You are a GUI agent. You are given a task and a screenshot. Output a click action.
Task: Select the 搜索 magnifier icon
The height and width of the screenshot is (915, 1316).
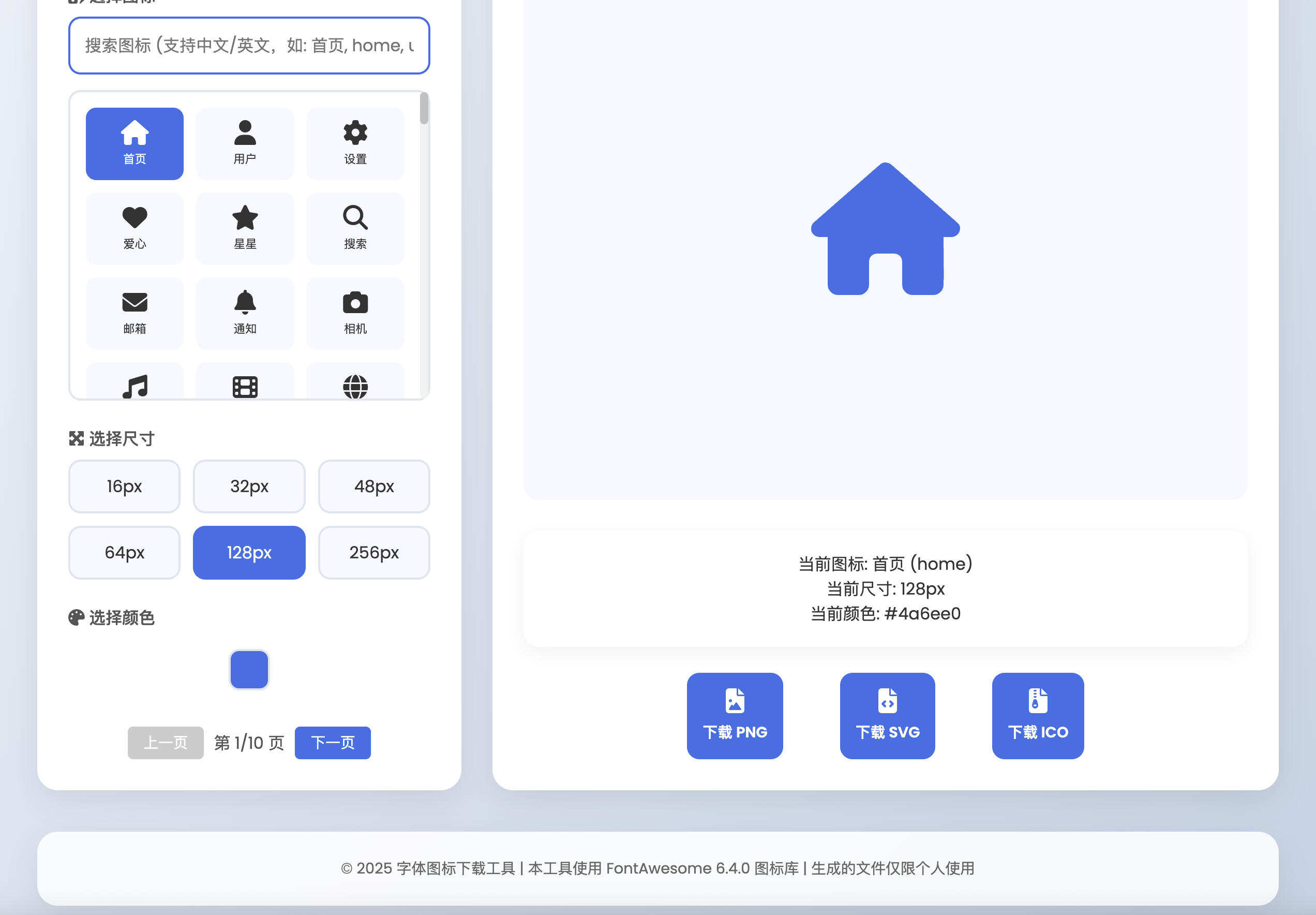coord(355,228)
